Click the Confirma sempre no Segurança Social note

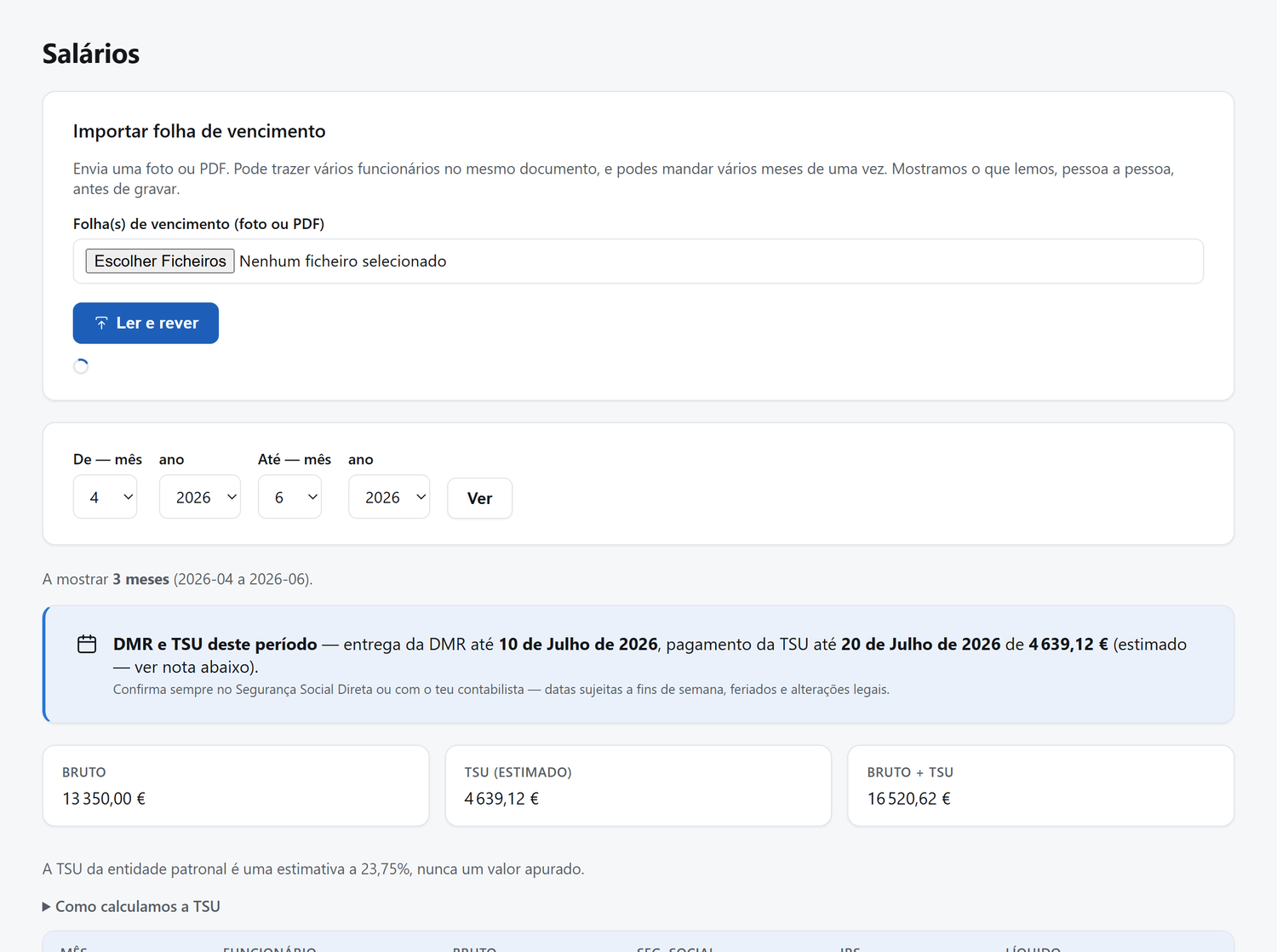click(x=501, y=690)
